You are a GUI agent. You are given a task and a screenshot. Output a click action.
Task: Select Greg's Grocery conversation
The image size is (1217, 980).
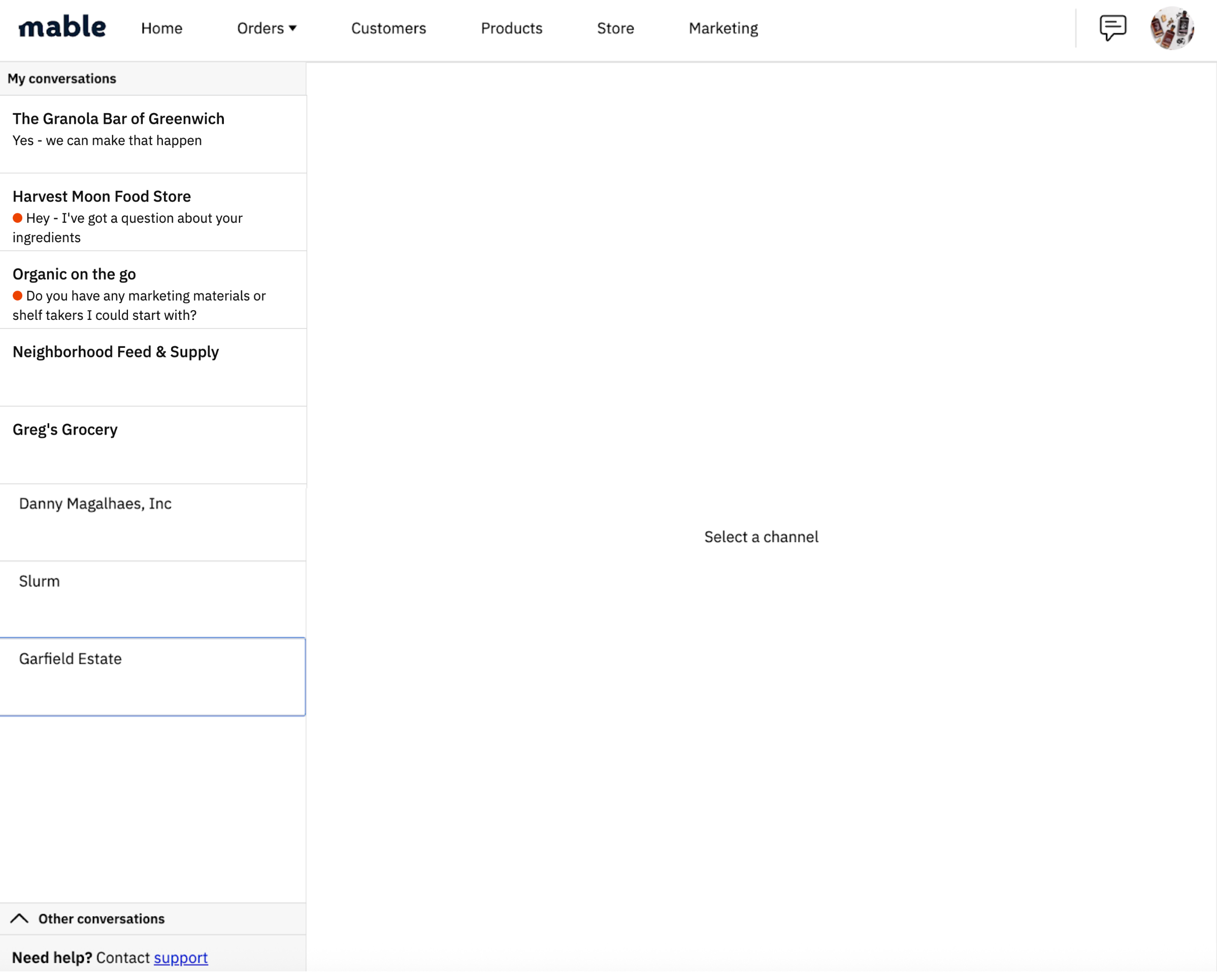153,446
